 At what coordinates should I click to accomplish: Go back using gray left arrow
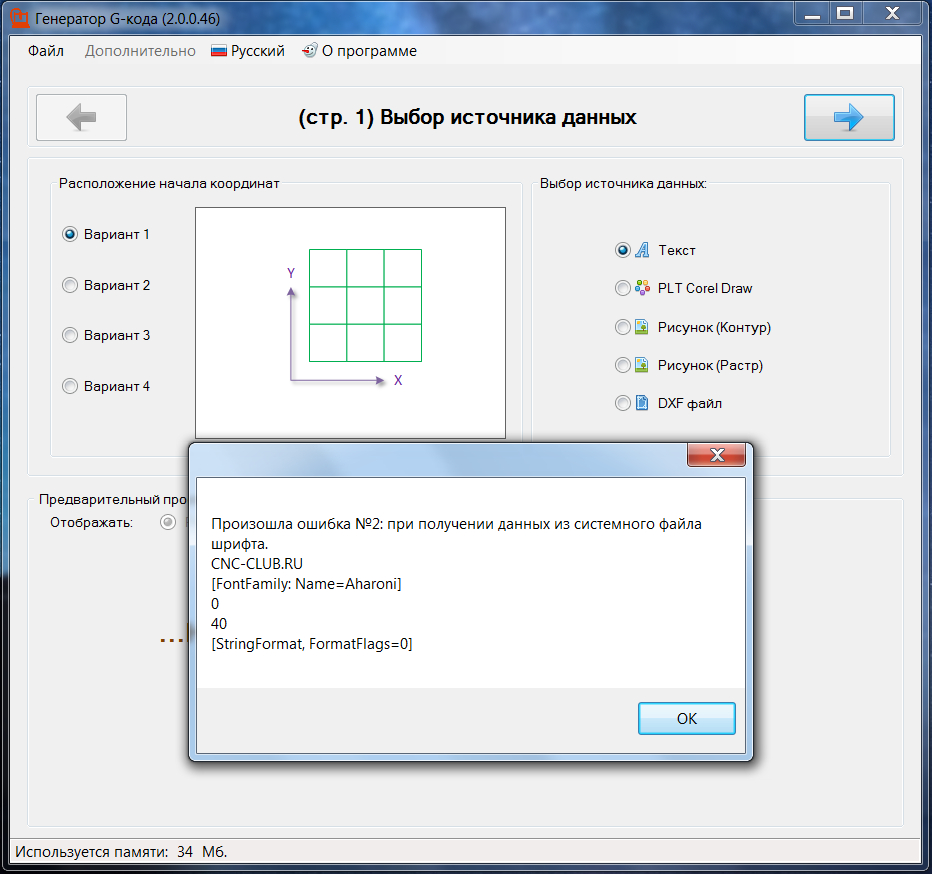point(81,117)
